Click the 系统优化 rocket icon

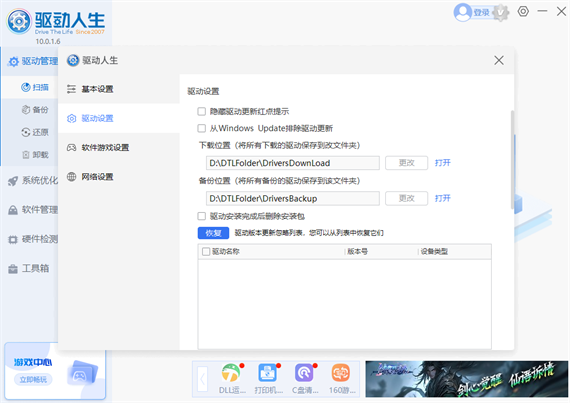pyautogui.click(x=13, y=181)
